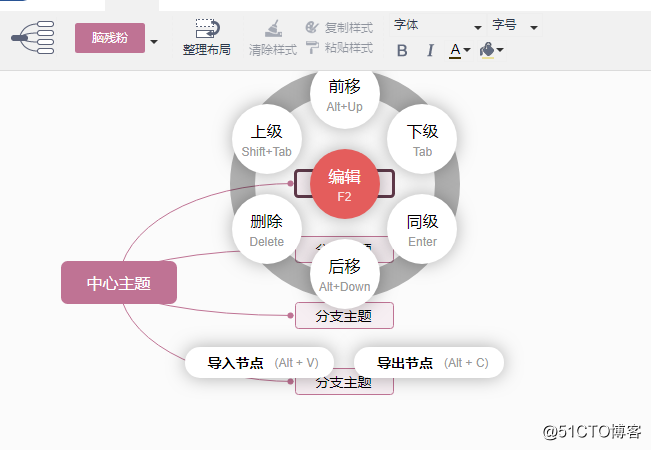The width and height of the screenshot is (651, 450).
Task: Open the 字体 font dropdown
Action: pyautogui.click(x=437, y=26)
